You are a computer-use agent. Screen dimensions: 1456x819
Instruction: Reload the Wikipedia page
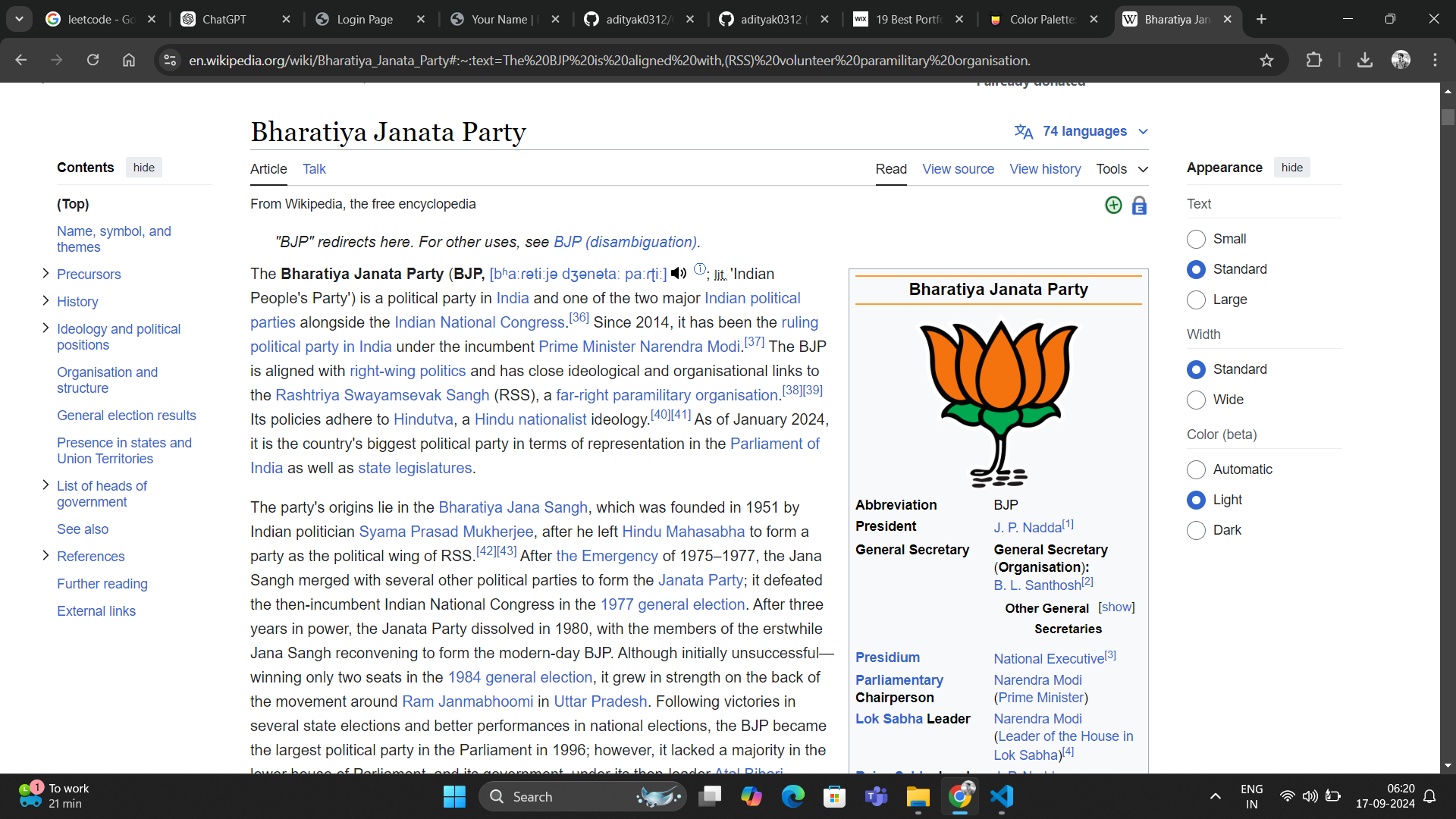93,60
